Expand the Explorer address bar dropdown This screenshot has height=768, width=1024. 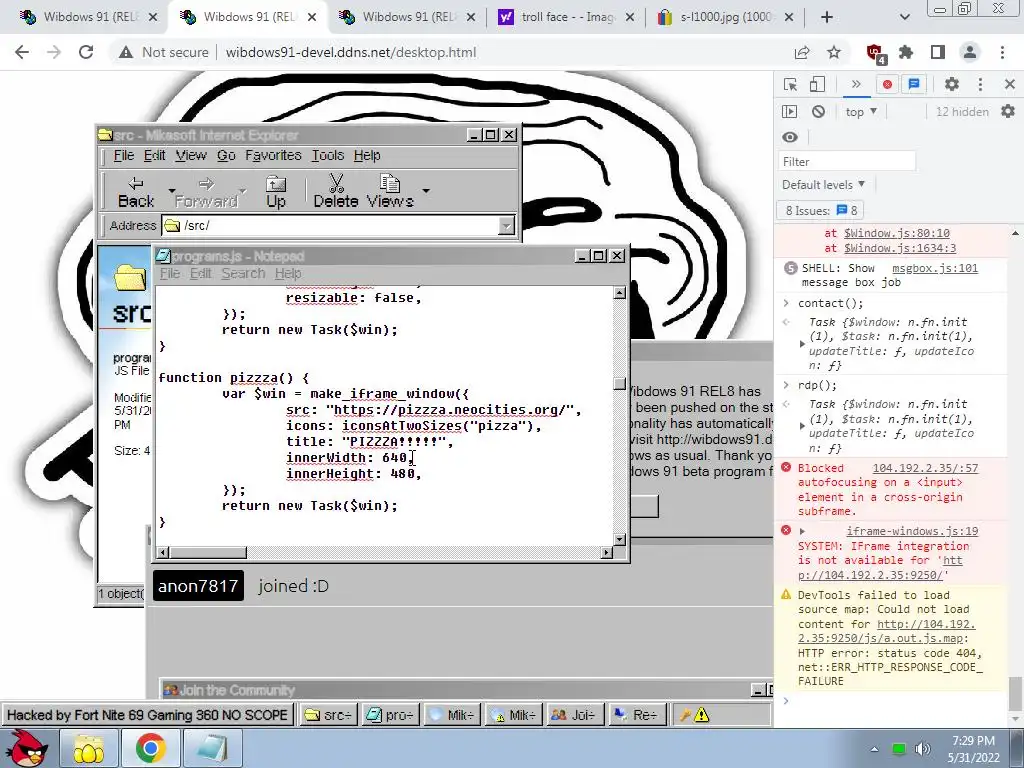pyautogui.click(x=506, y=226)
